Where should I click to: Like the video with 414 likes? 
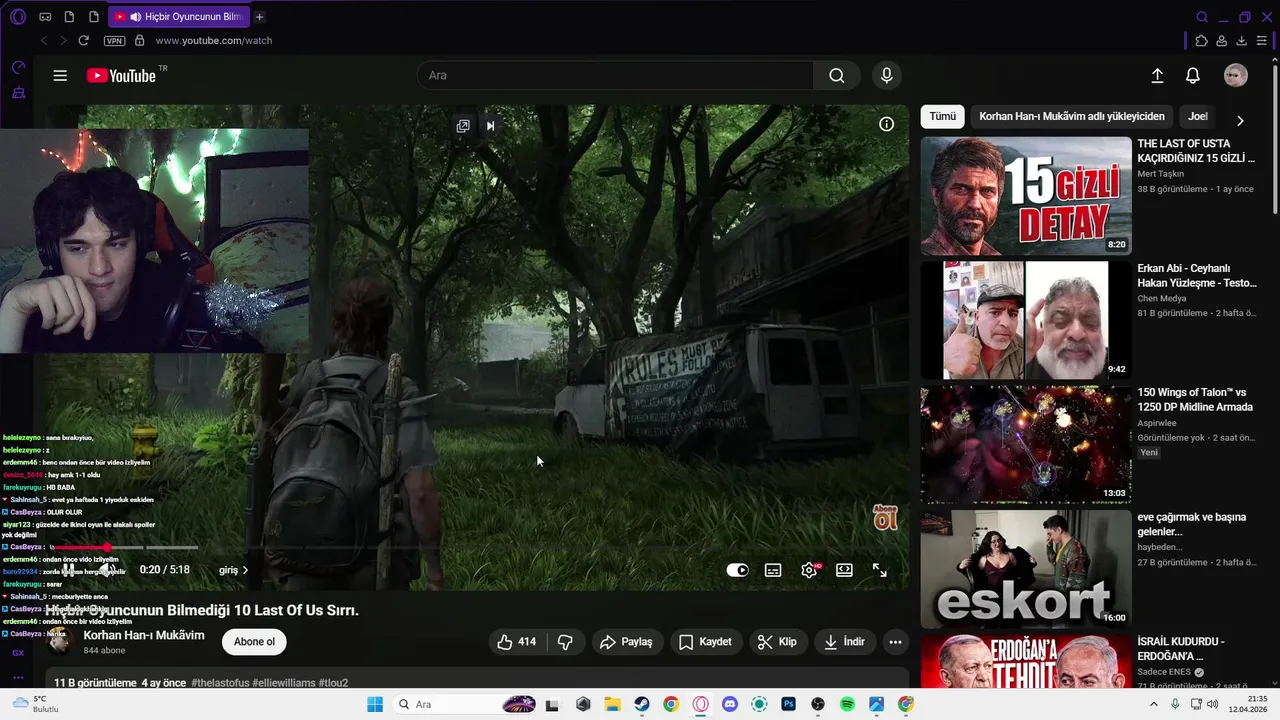[516, 642]
